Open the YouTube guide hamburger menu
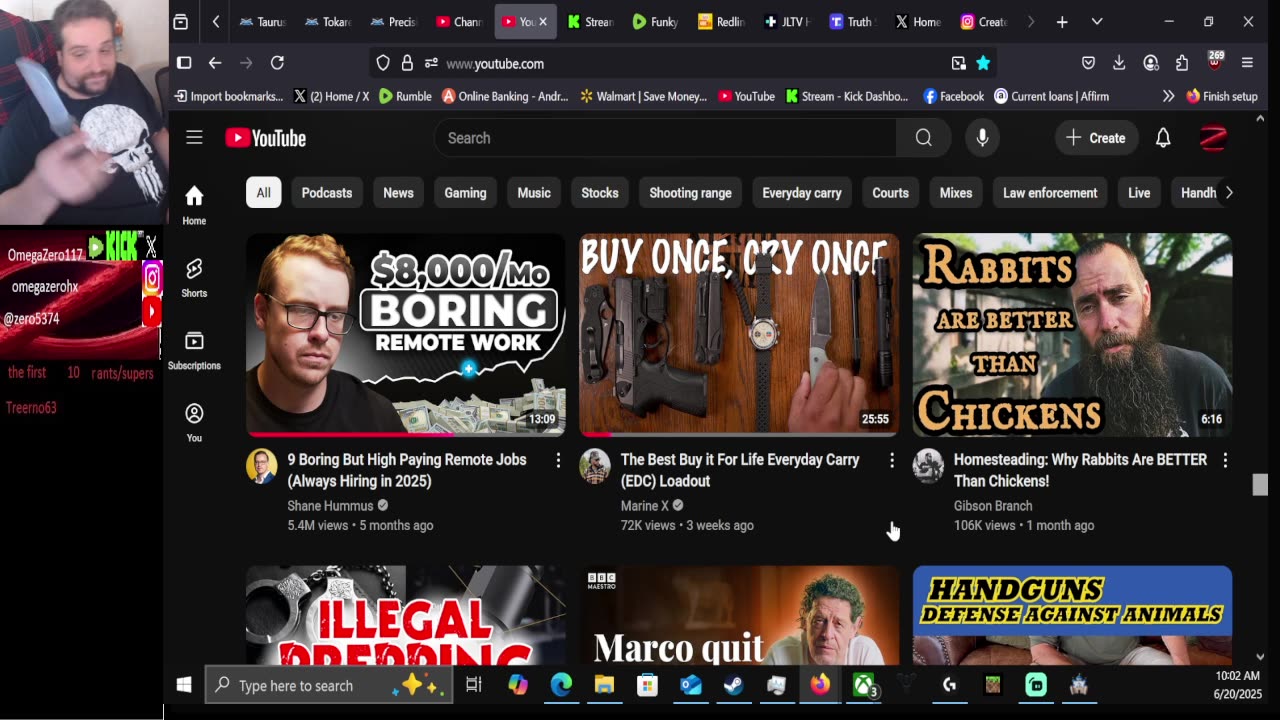The image size is (1280, 720). 194,138
